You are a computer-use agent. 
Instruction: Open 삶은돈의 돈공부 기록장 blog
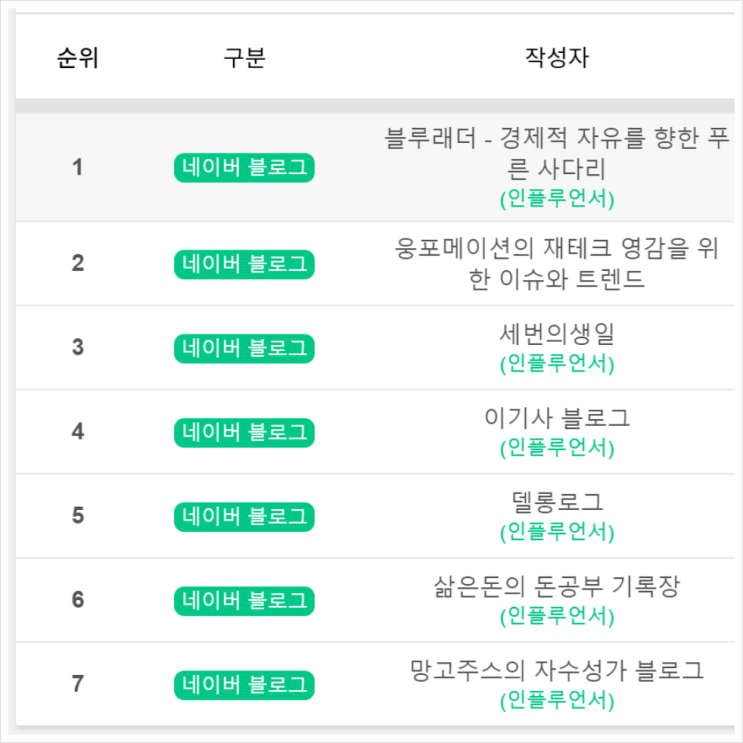coord(556,585)
